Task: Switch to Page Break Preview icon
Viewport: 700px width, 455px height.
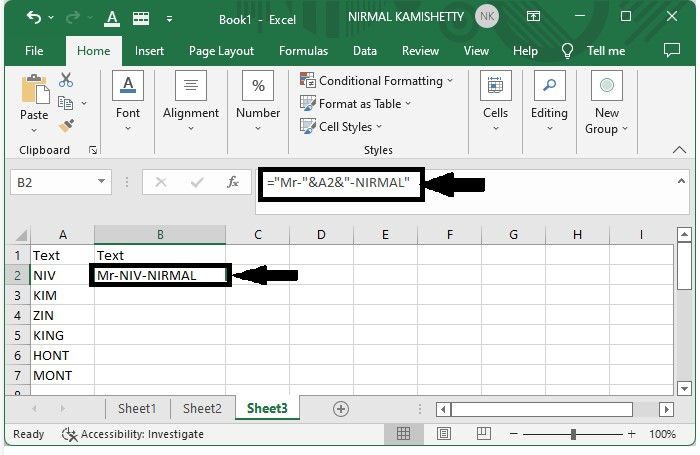Action: click(x=484, y=434)
